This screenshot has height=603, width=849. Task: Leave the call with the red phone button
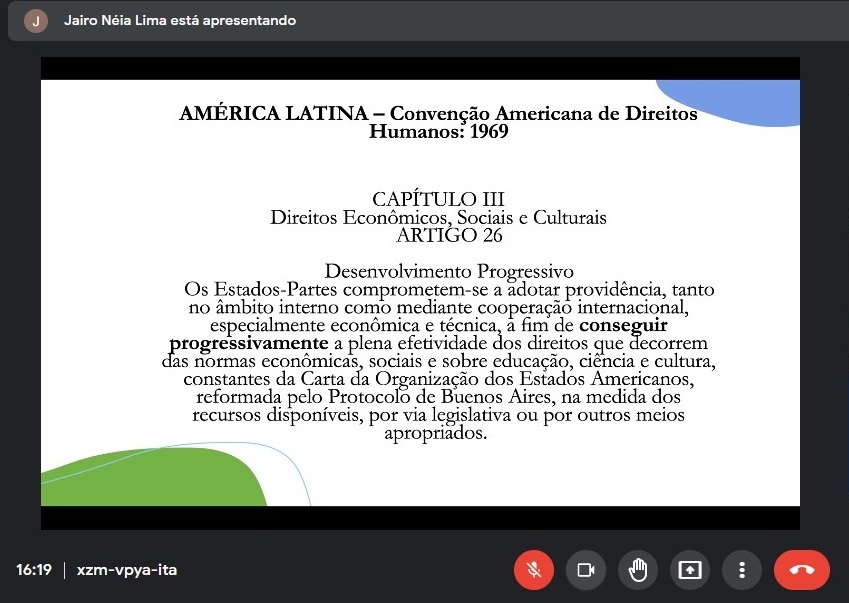[x=801, y=570]
